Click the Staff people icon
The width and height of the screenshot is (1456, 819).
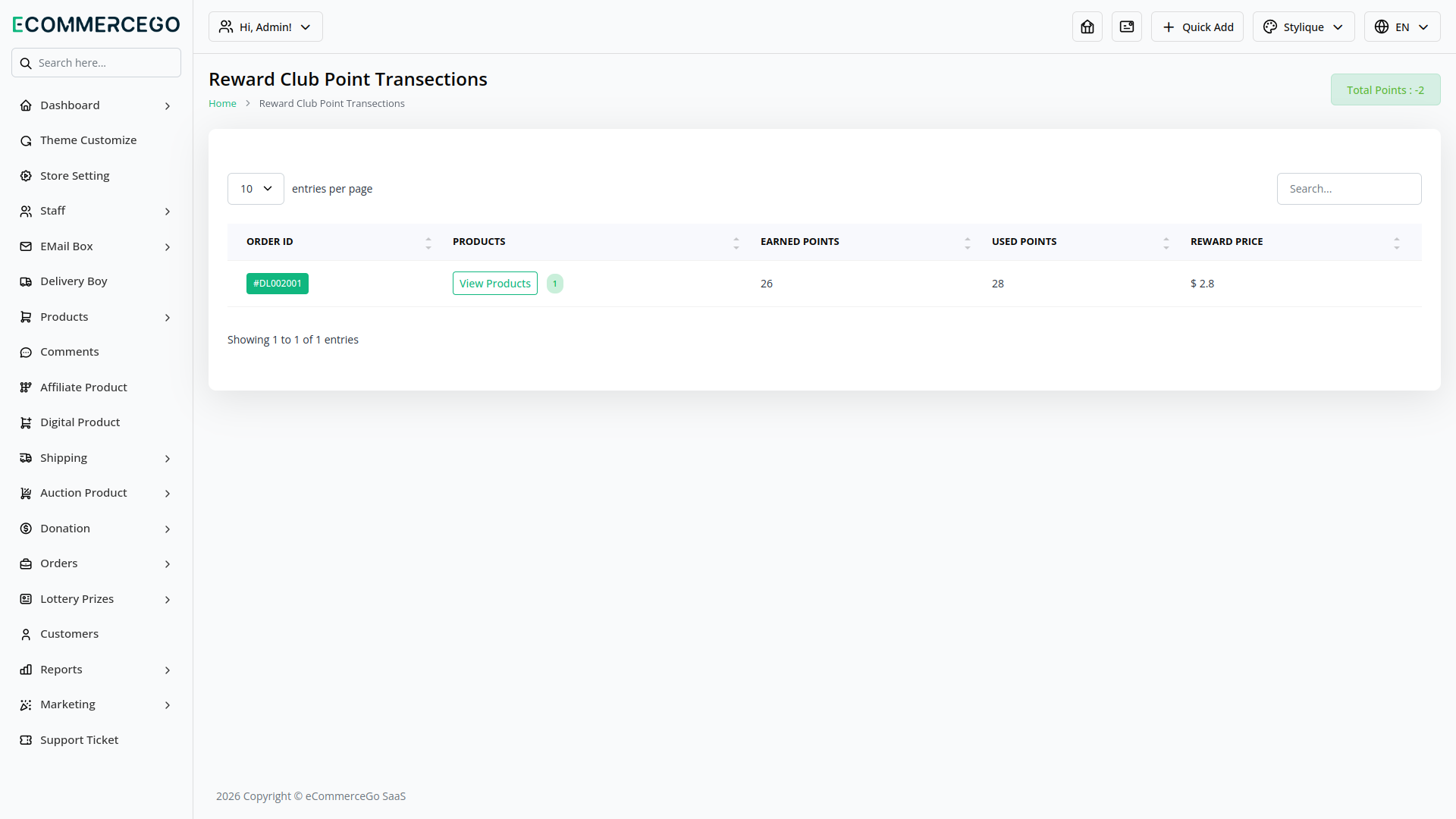(26, 212)
